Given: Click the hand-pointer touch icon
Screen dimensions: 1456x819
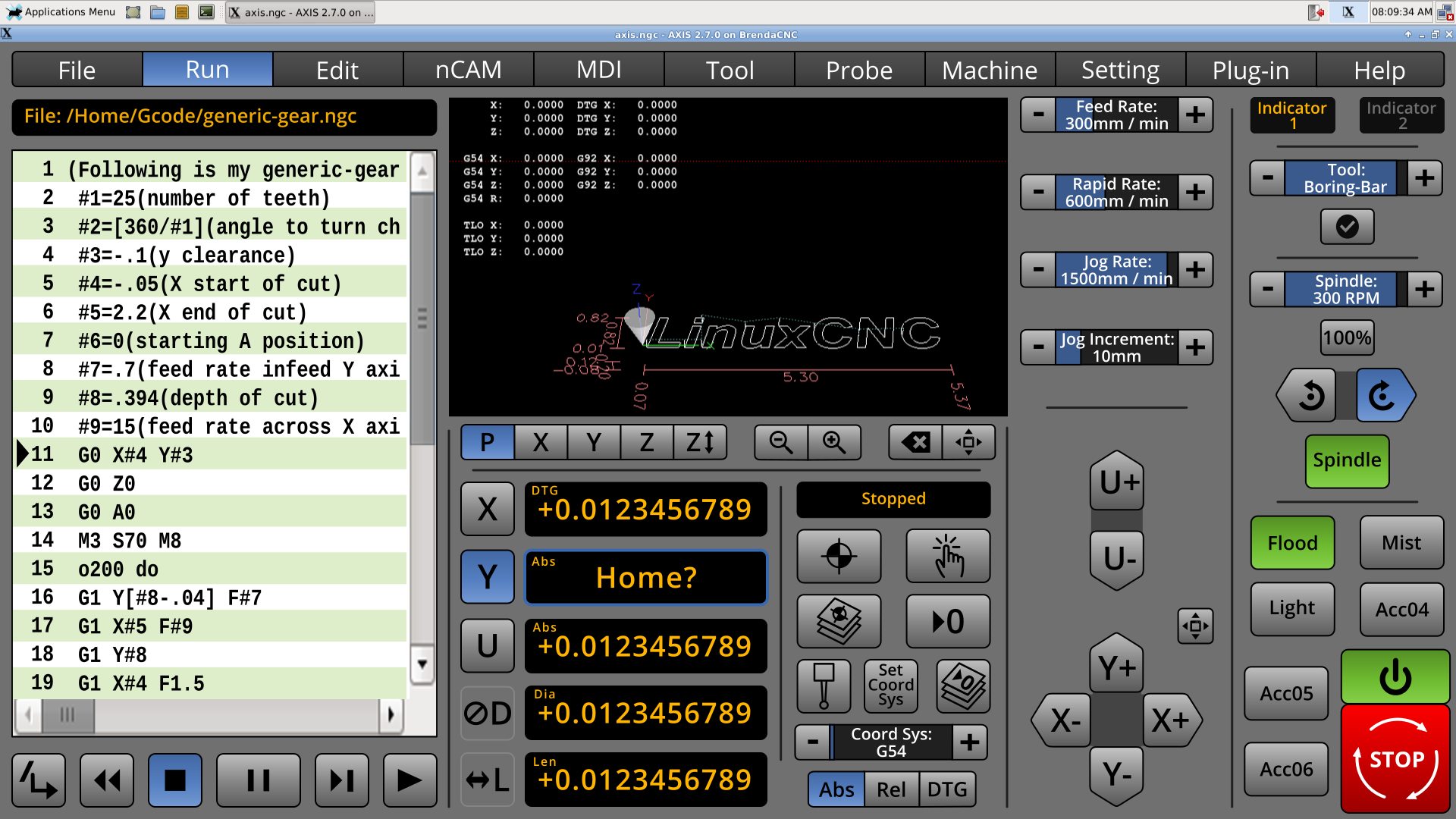Looking at the screenshot, I should point(948,556).
